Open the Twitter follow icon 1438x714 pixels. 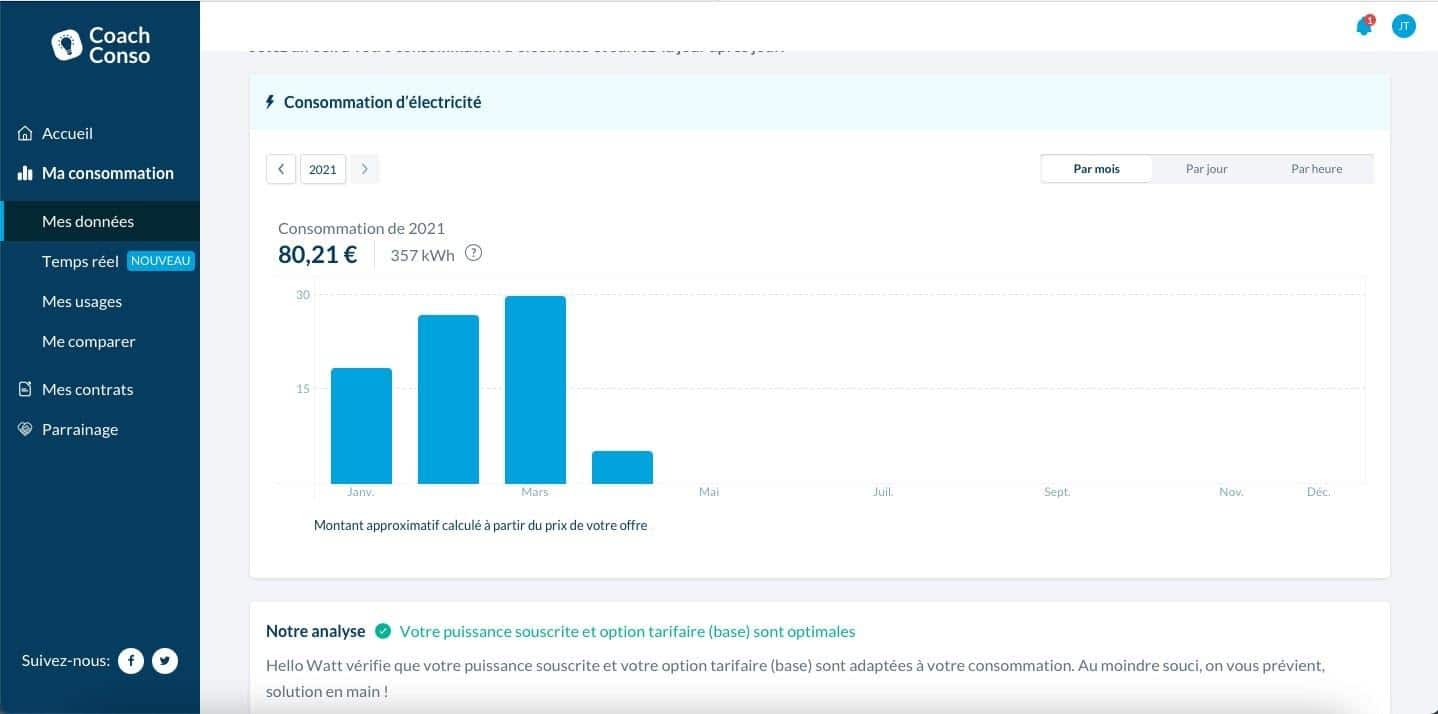point(165,661)
